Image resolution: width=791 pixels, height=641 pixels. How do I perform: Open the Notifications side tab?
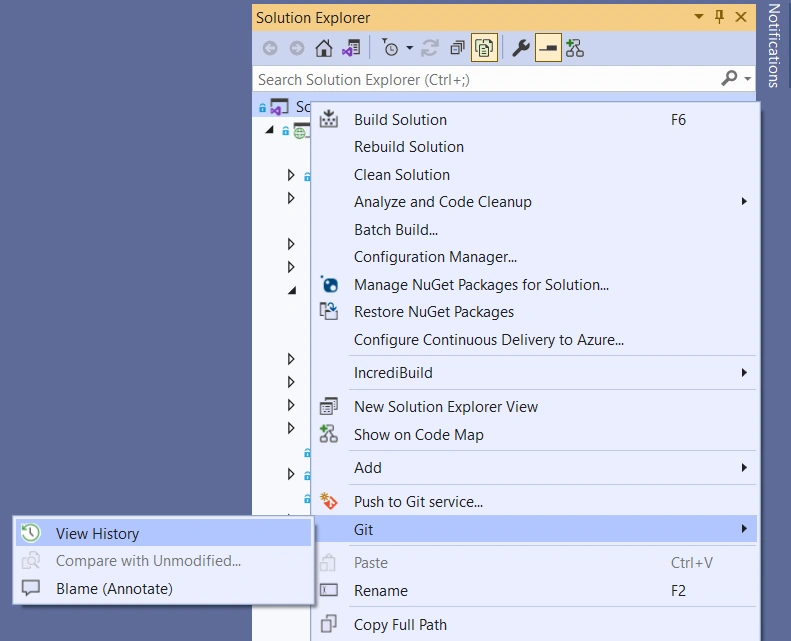773,45
